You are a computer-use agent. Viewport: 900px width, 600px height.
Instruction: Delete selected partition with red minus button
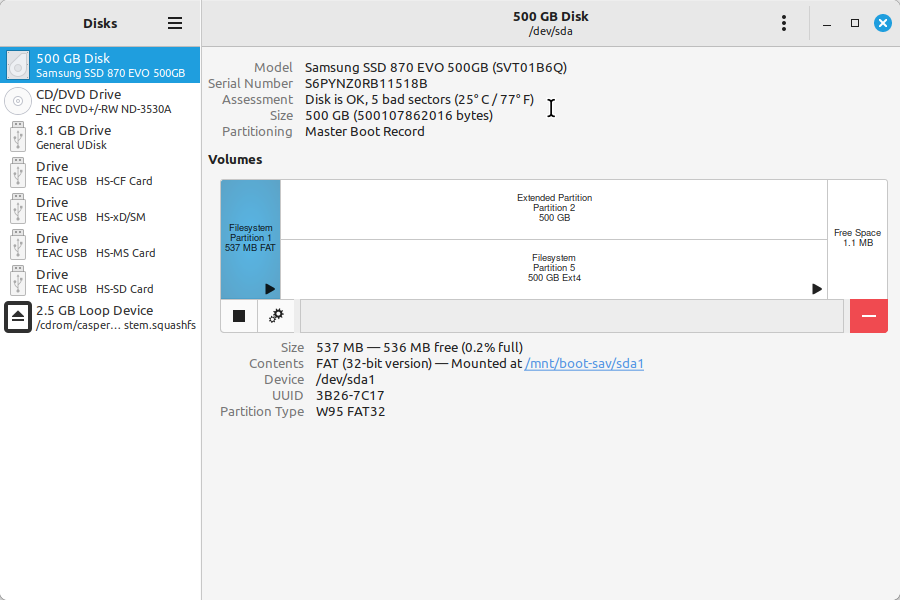pyautogui.click(x=868, y=316)
